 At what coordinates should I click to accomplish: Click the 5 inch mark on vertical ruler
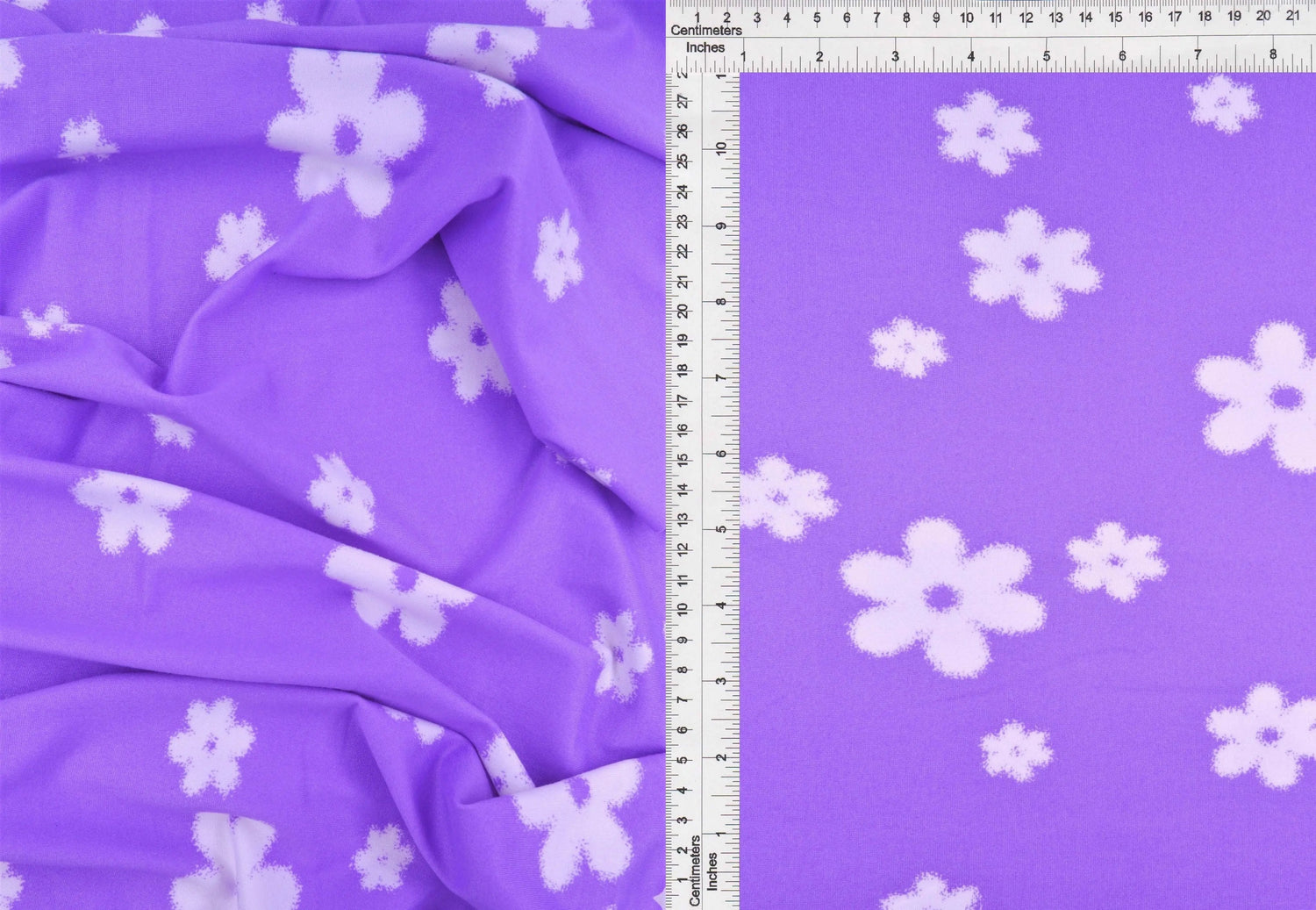coord(721,529)
